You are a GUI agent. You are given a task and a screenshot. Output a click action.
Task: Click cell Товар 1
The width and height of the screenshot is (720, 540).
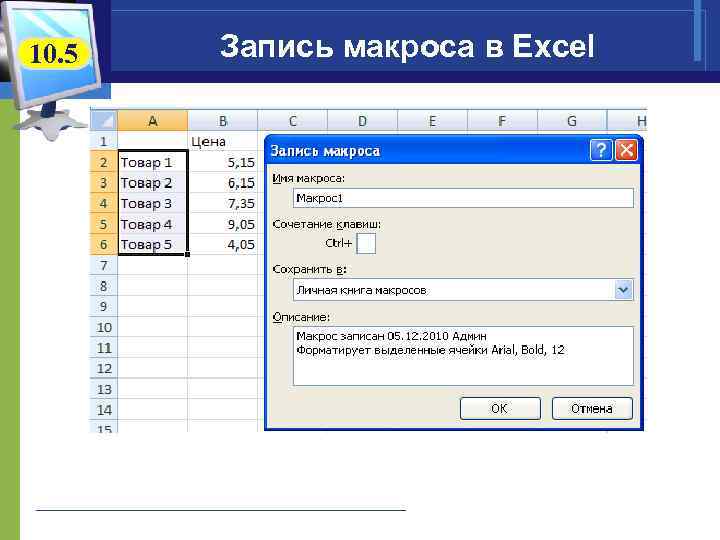click(x=153, y=162)
